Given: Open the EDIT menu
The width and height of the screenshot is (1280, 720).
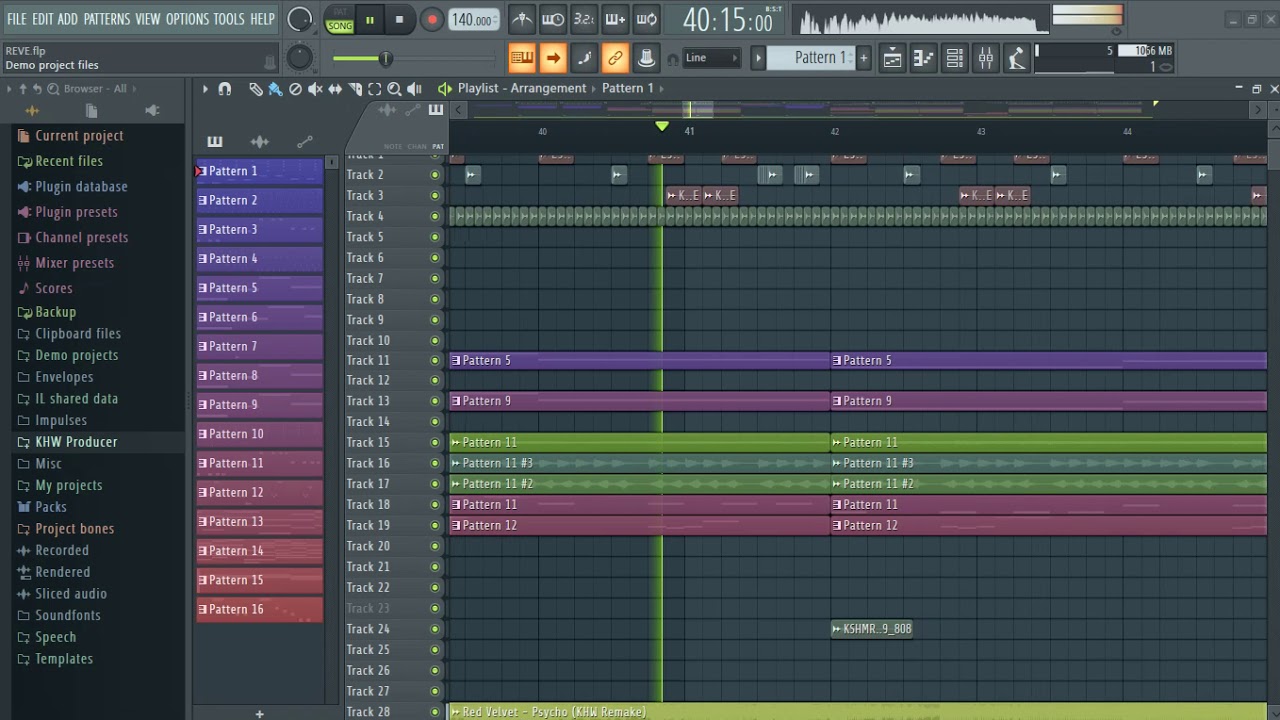Looking at the screenshot, I should click(x=42, y=19).
